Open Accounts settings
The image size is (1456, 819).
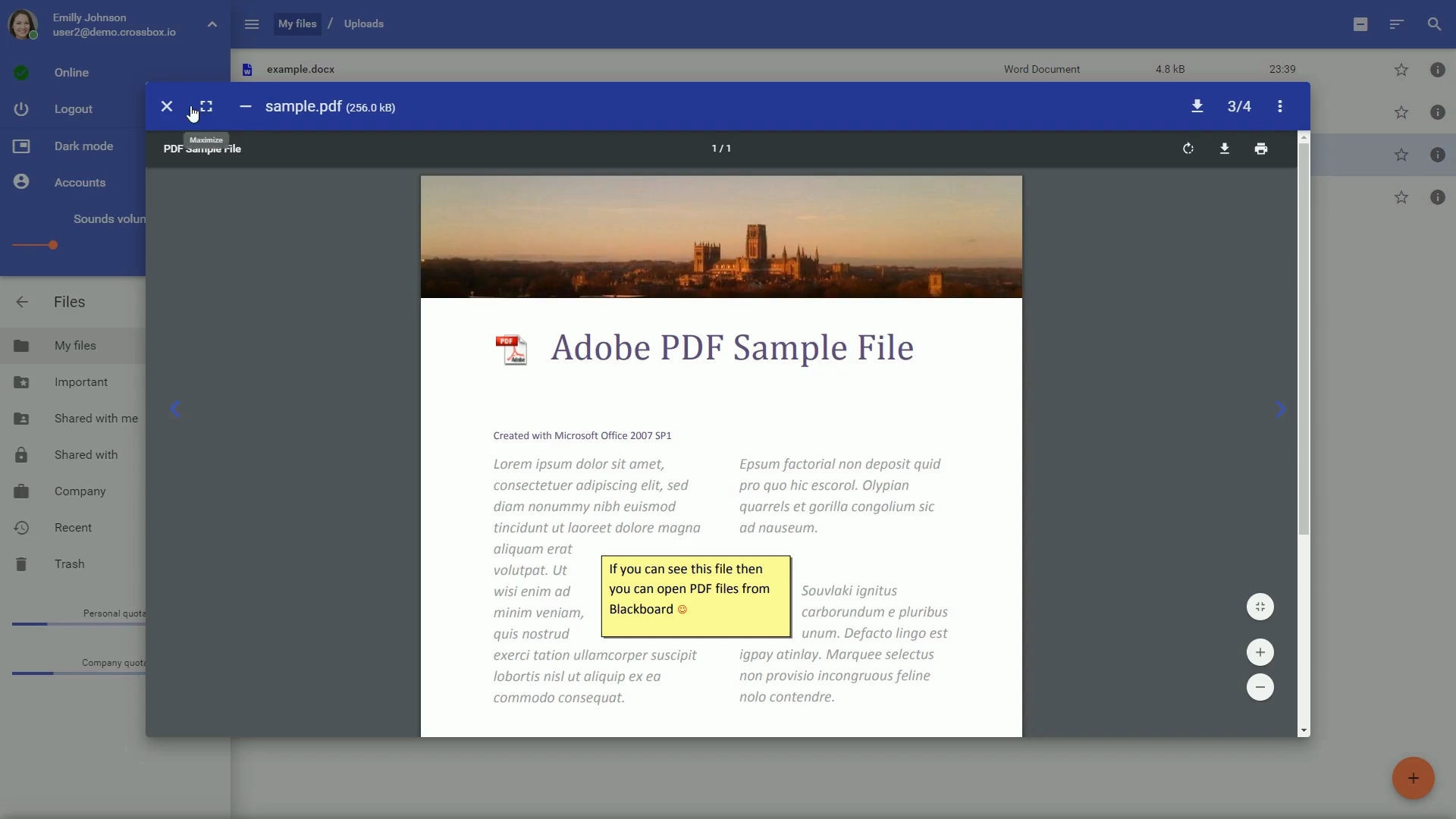tap(73, 183)
